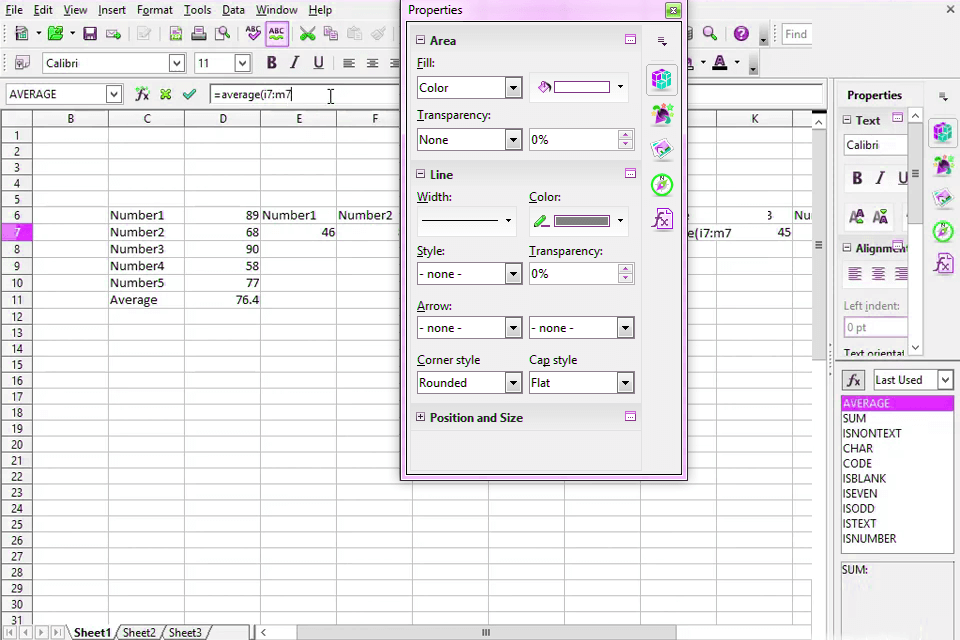Cancel the formula with the green X
Image resolution: width=960 pixels, height=640 pixels.
[x=165, y=94]
